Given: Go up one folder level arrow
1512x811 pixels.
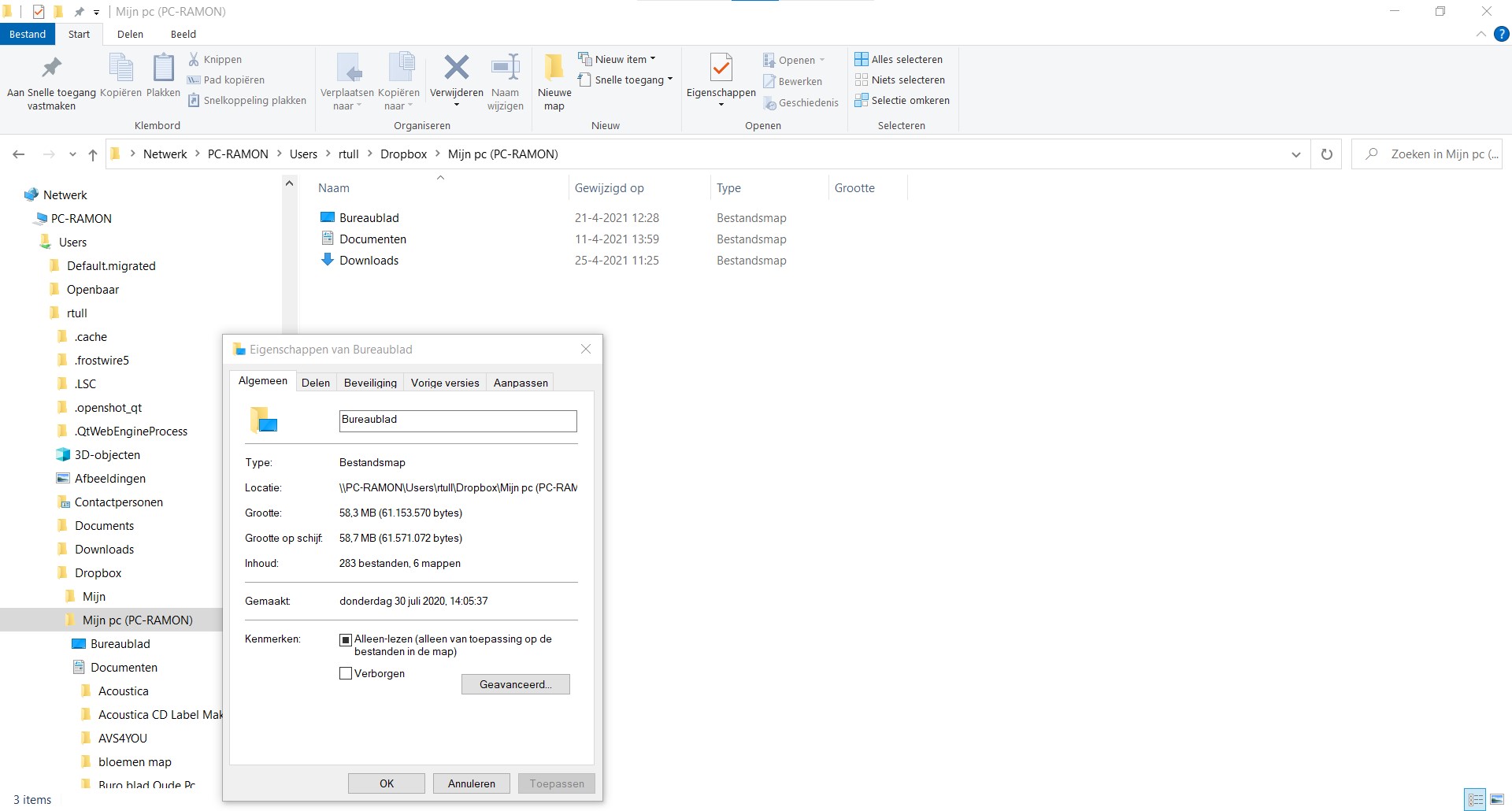Looking at the screenshot, I should click(x=93, y=154).
